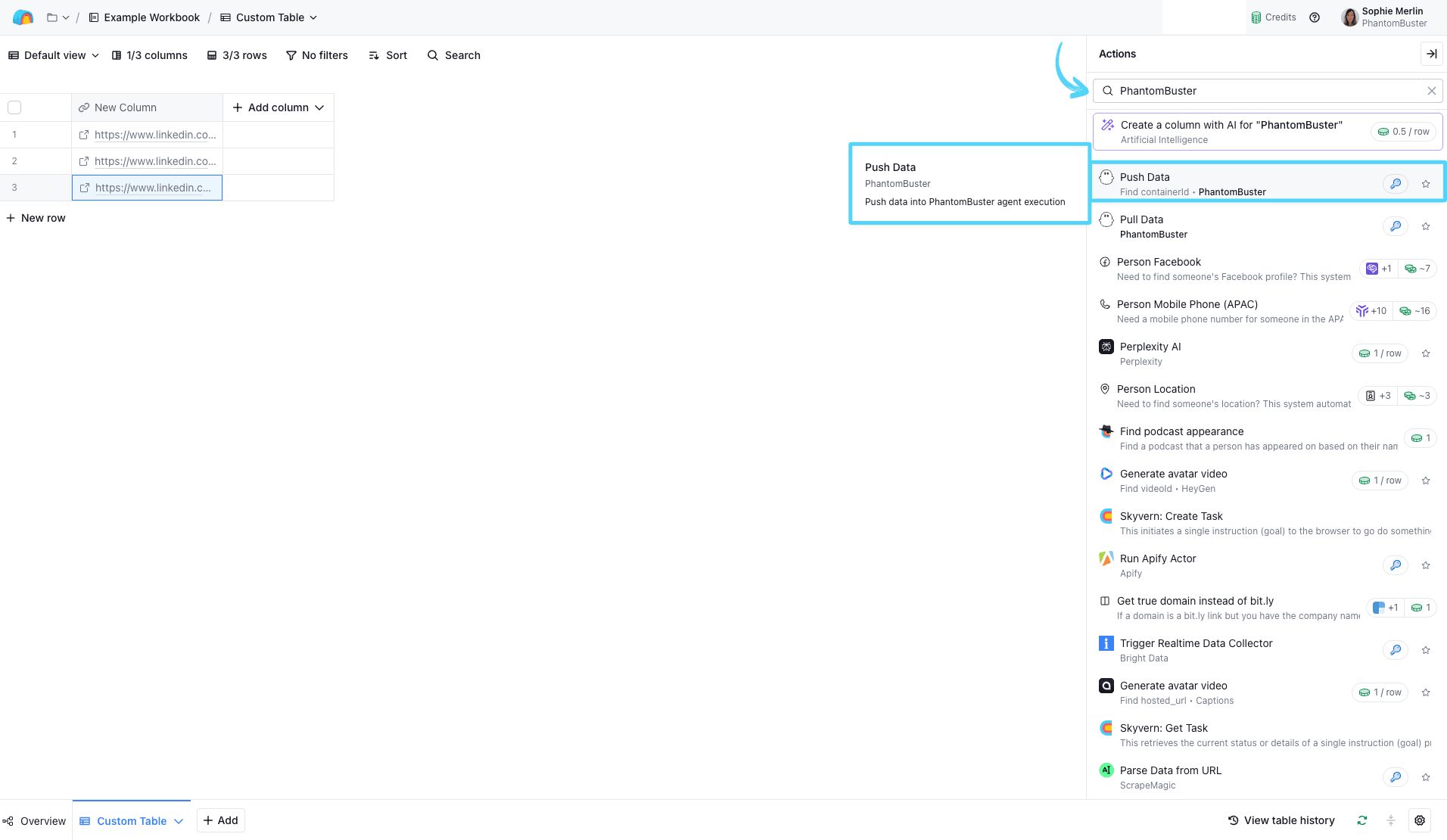The image size is (1447, 840).
Task: Select the Perplexity AI action
Action: point(1268,353)
